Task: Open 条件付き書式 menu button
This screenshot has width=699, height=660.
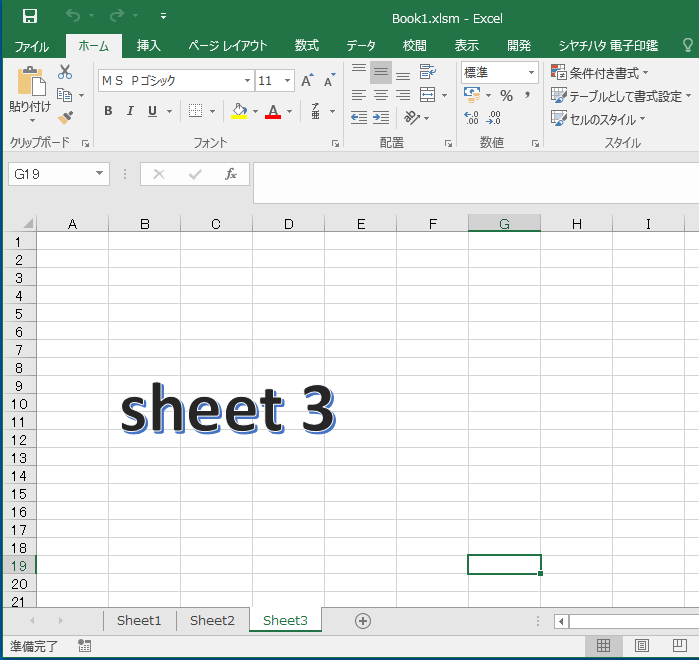Action: 600,73
